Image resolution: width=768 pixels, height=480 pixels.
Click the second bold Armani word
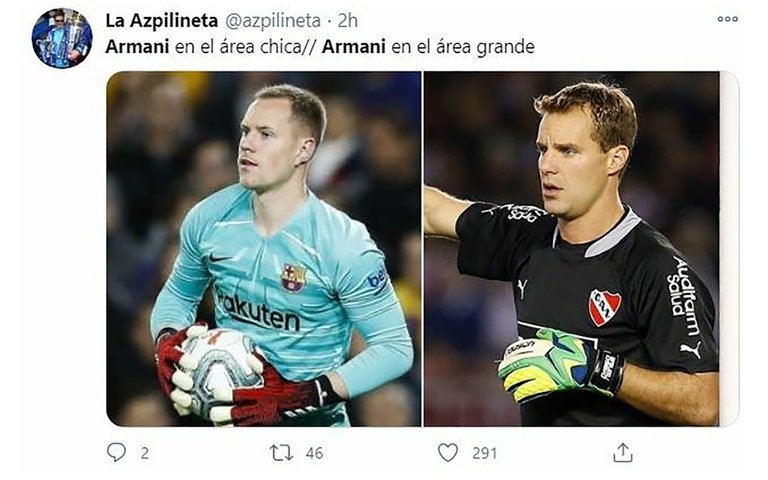click(354, 47)
